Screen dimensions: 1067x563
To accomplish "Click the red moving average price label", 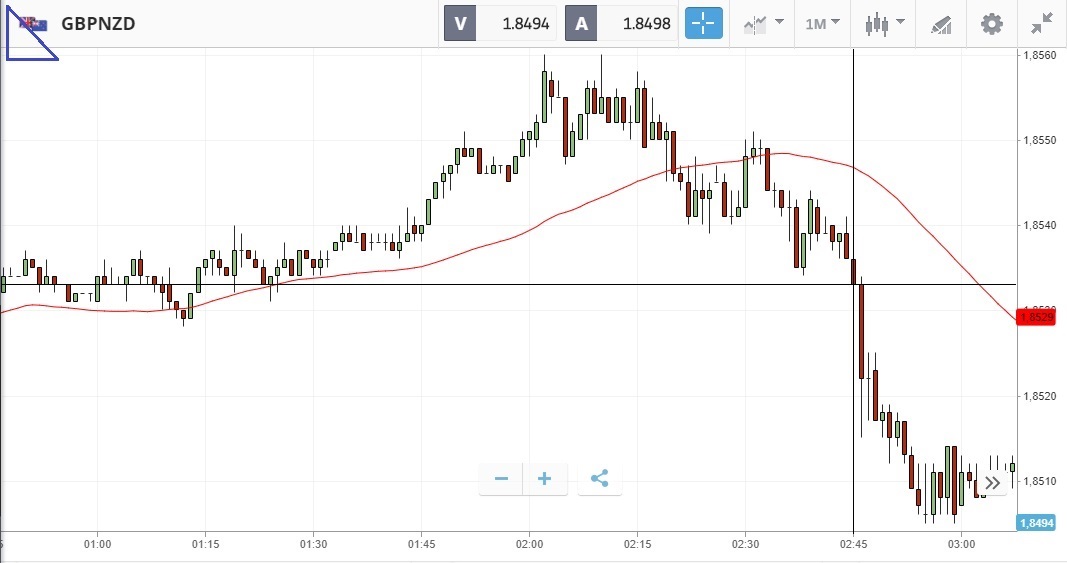I will pyautogui.click(x=1035, y=317).
